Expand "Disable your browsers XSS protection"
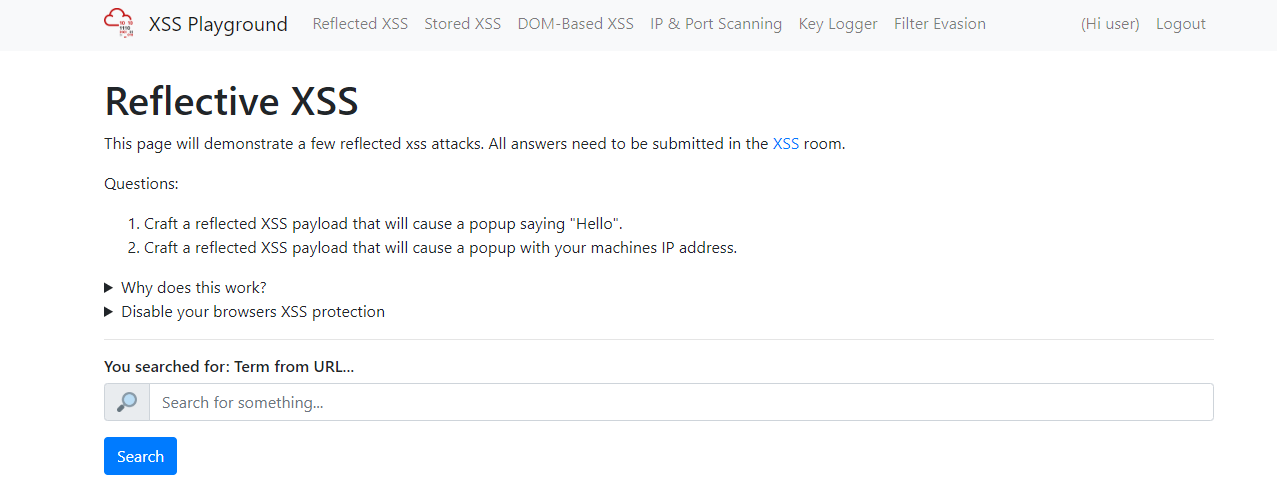 point(252,312)
